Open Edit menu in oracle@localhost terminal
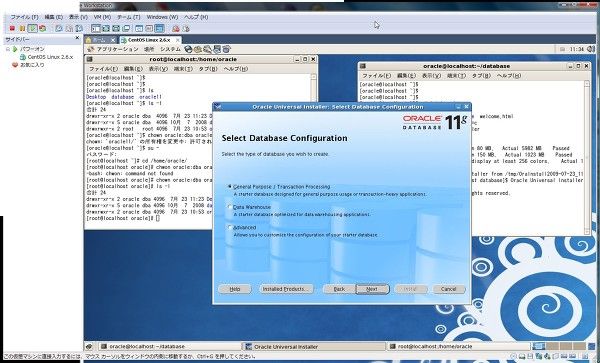 tap(406, 76)
